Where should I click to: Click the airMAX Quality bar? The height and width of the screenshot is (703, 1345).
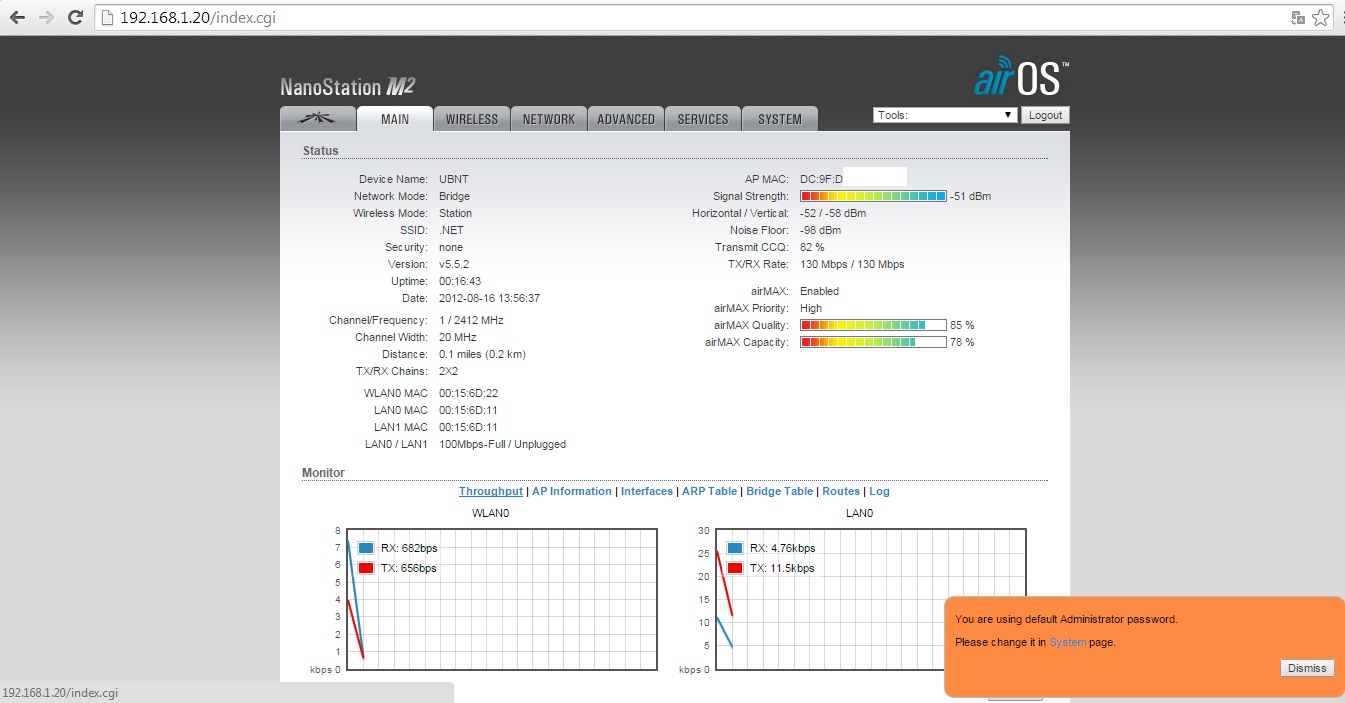pos(873,325)
